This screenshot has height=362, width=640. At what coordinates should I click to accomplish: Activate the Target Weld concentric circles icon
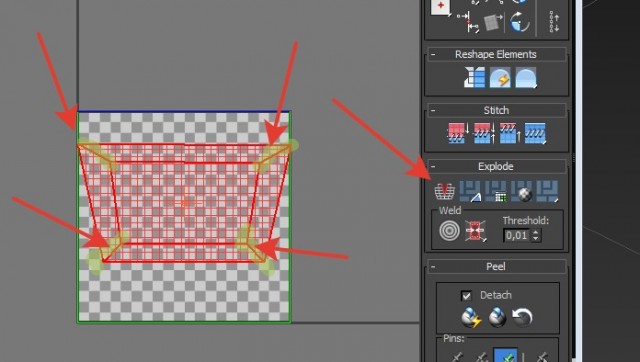click(x=449, y=231)
